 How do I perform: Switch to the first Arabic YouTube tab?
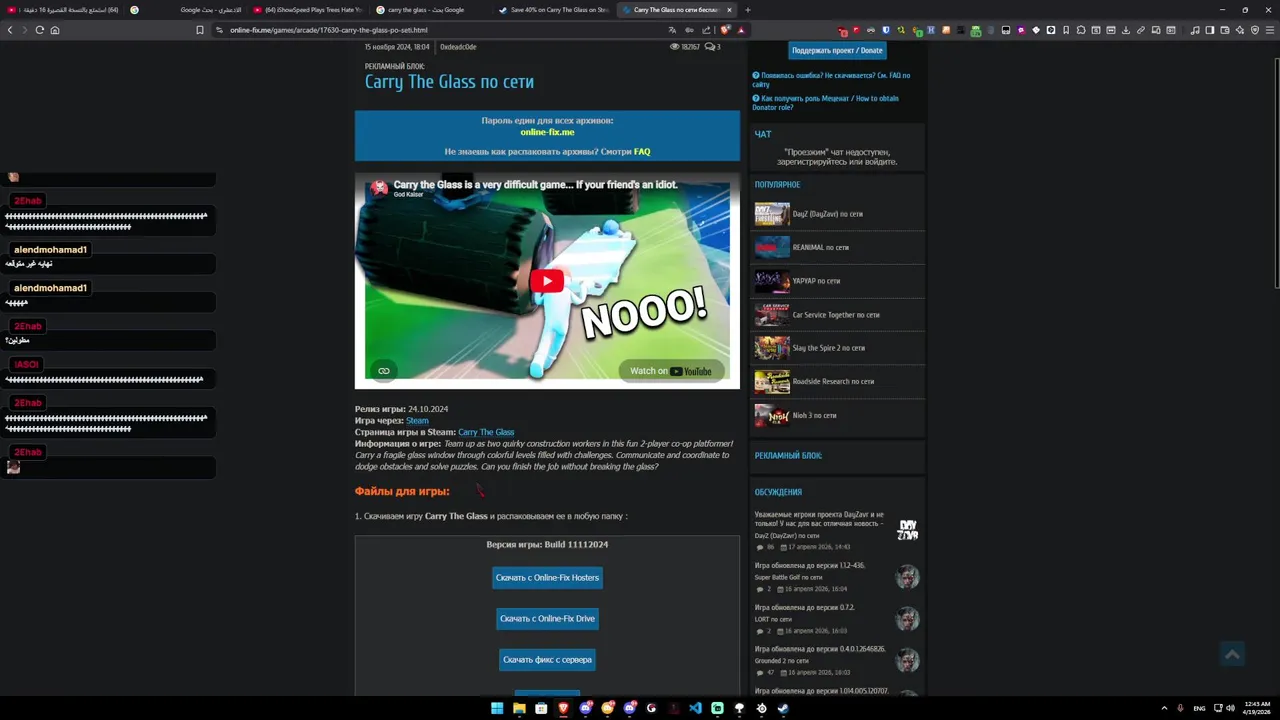tap(62, 10)
